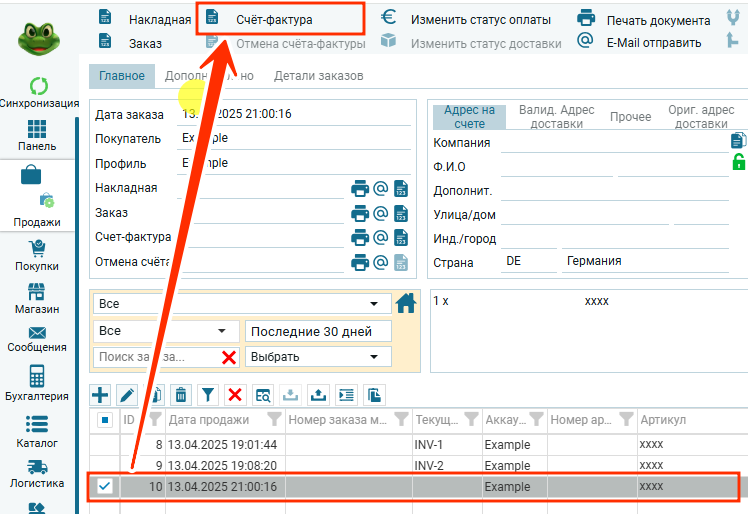748x514 pixels.
Task: Click the @ email icon in Заказ row
Action: pos(381,213)
